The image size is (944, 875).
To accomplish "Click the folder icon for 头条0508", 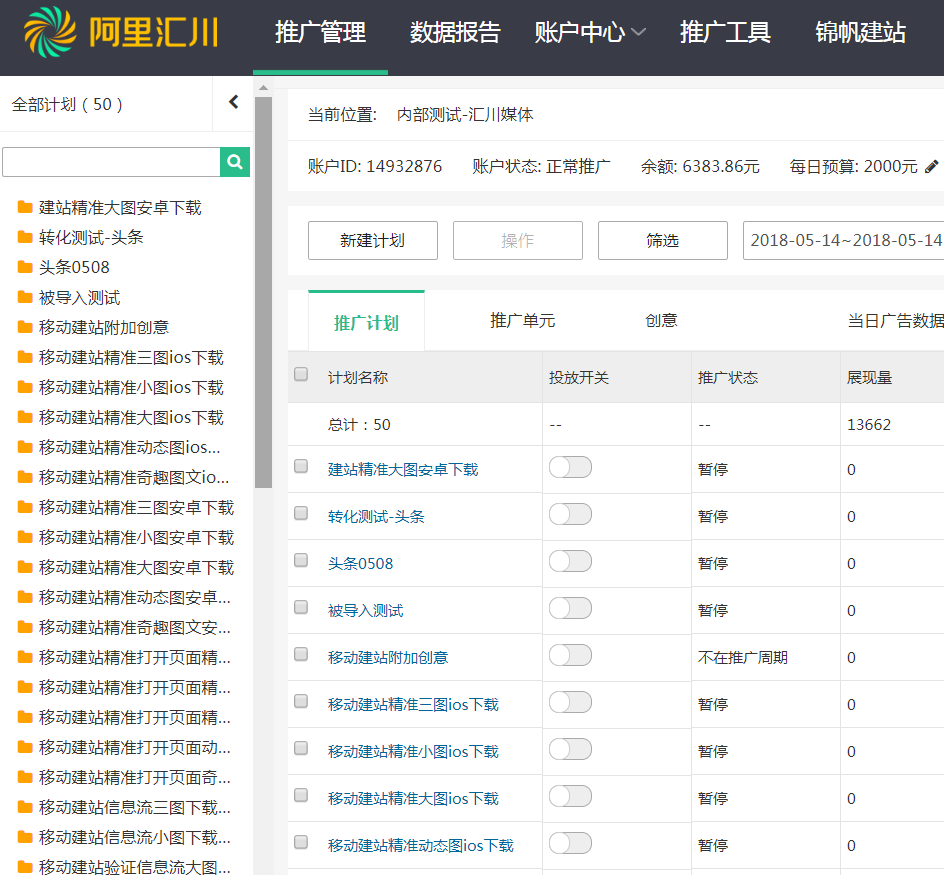I will [25, 267].
